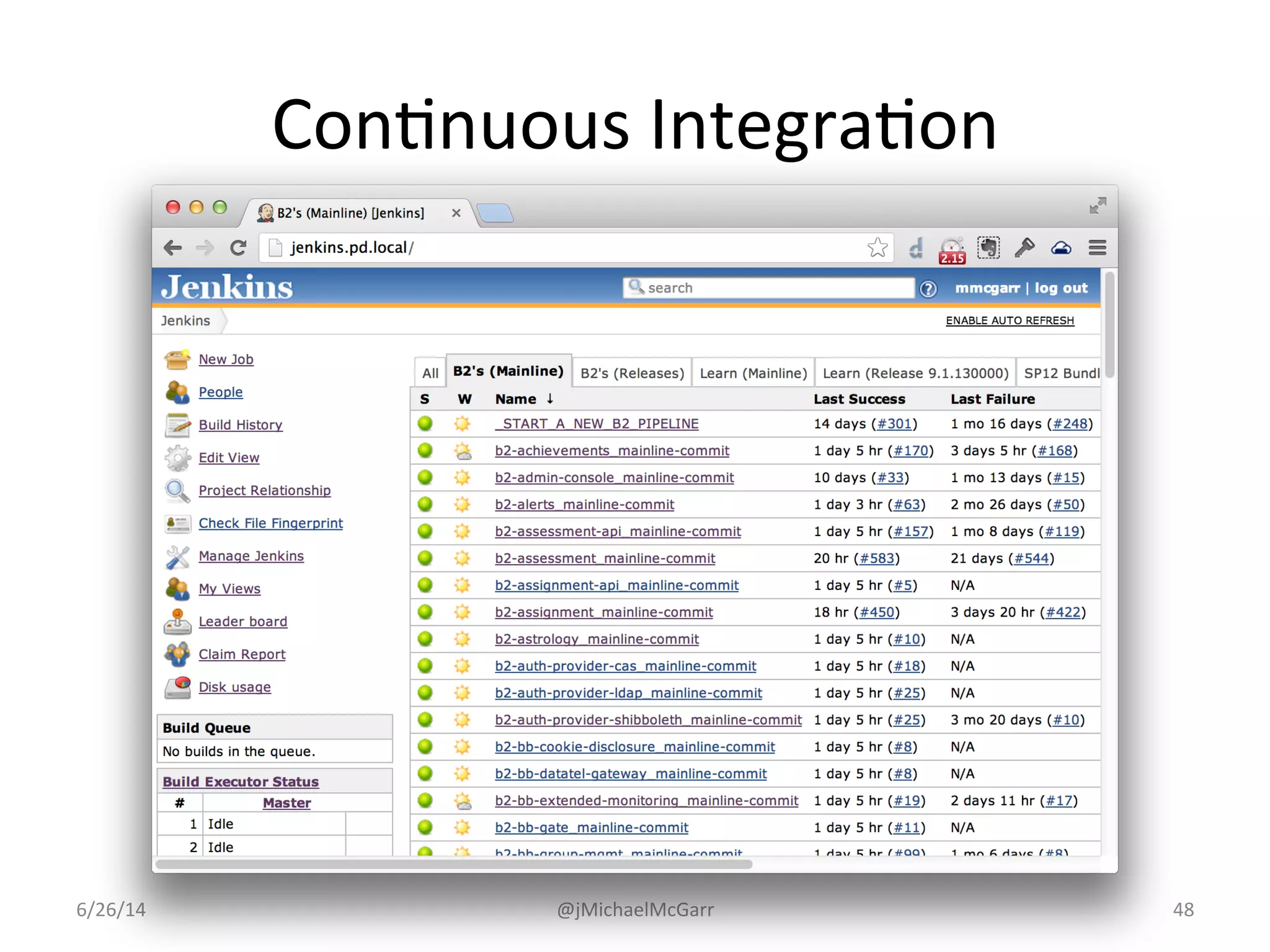Image resolution: width=1270 pixels, height=952 pixels.
Task: Click Project Relationship magnifier icon
Action: [x=177, y=491]
